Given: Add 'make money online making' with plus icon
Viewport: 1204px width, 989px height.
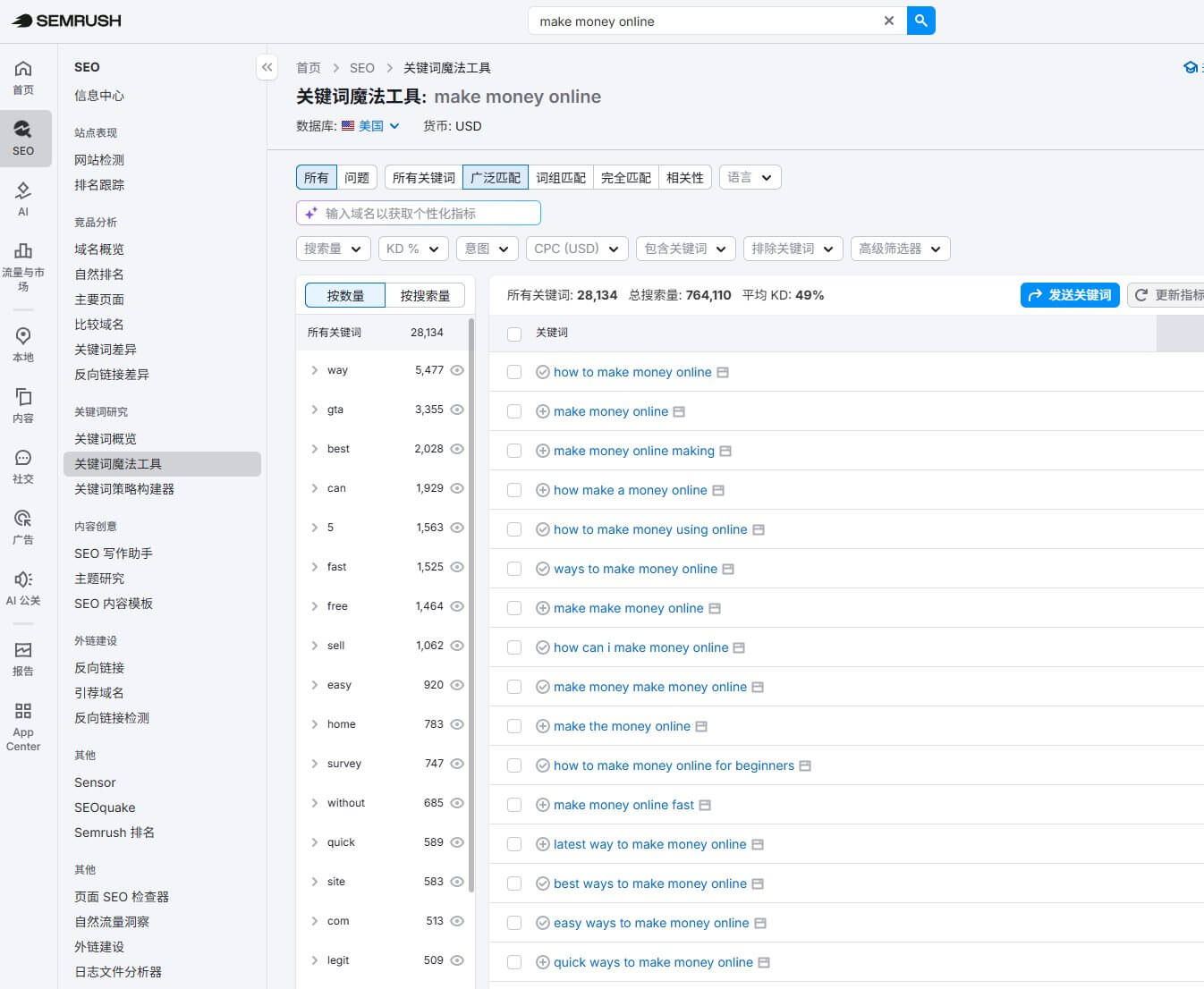Looking at the screenshot, I should [542, 451].
